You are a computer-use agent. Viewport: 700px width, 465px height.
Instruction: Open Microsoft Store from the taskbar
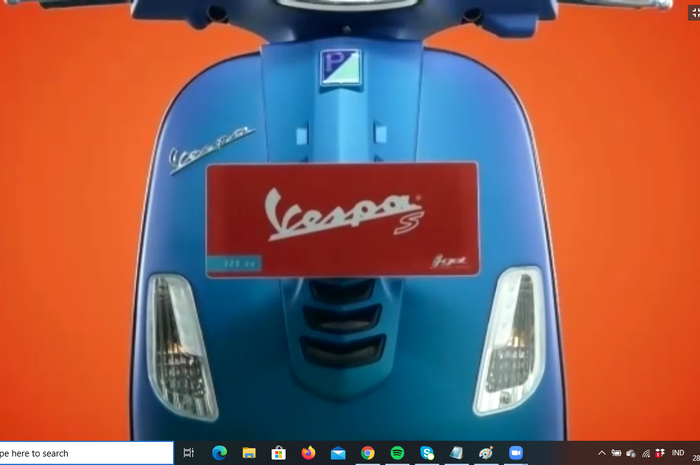[x=279, y=453]
